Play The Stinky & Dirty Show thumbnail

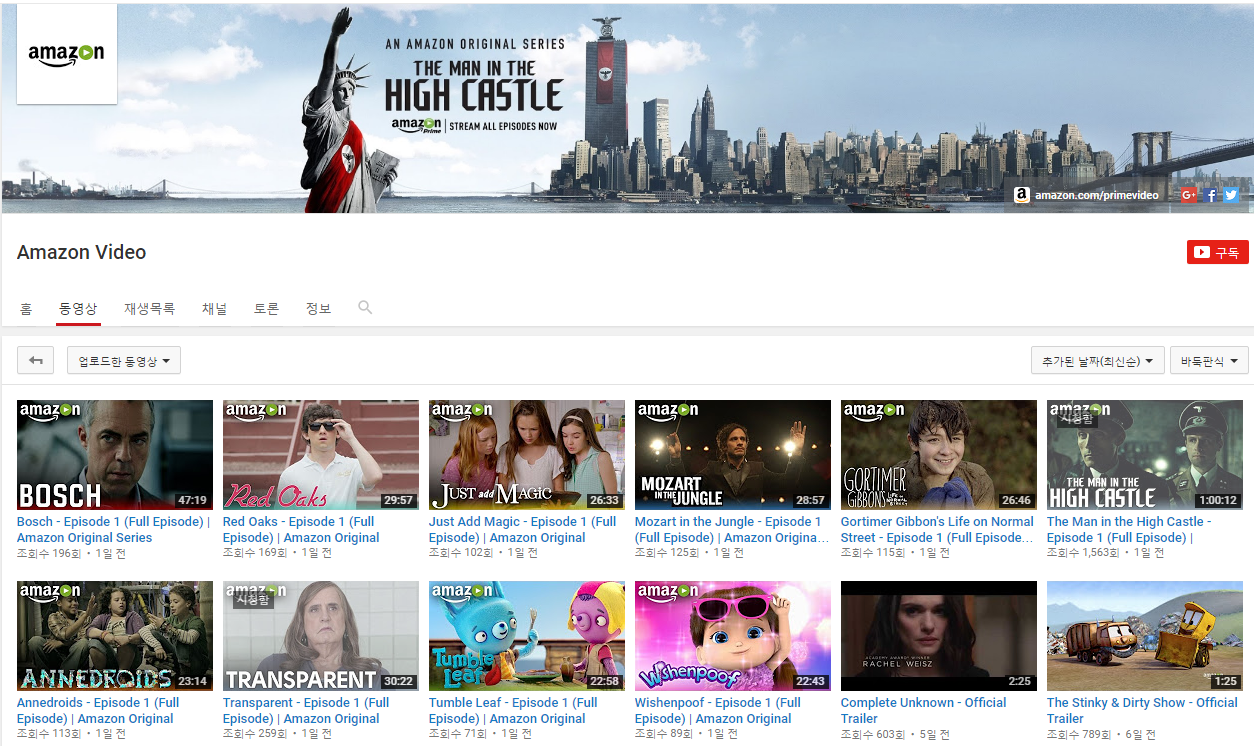coord(1145,636)
